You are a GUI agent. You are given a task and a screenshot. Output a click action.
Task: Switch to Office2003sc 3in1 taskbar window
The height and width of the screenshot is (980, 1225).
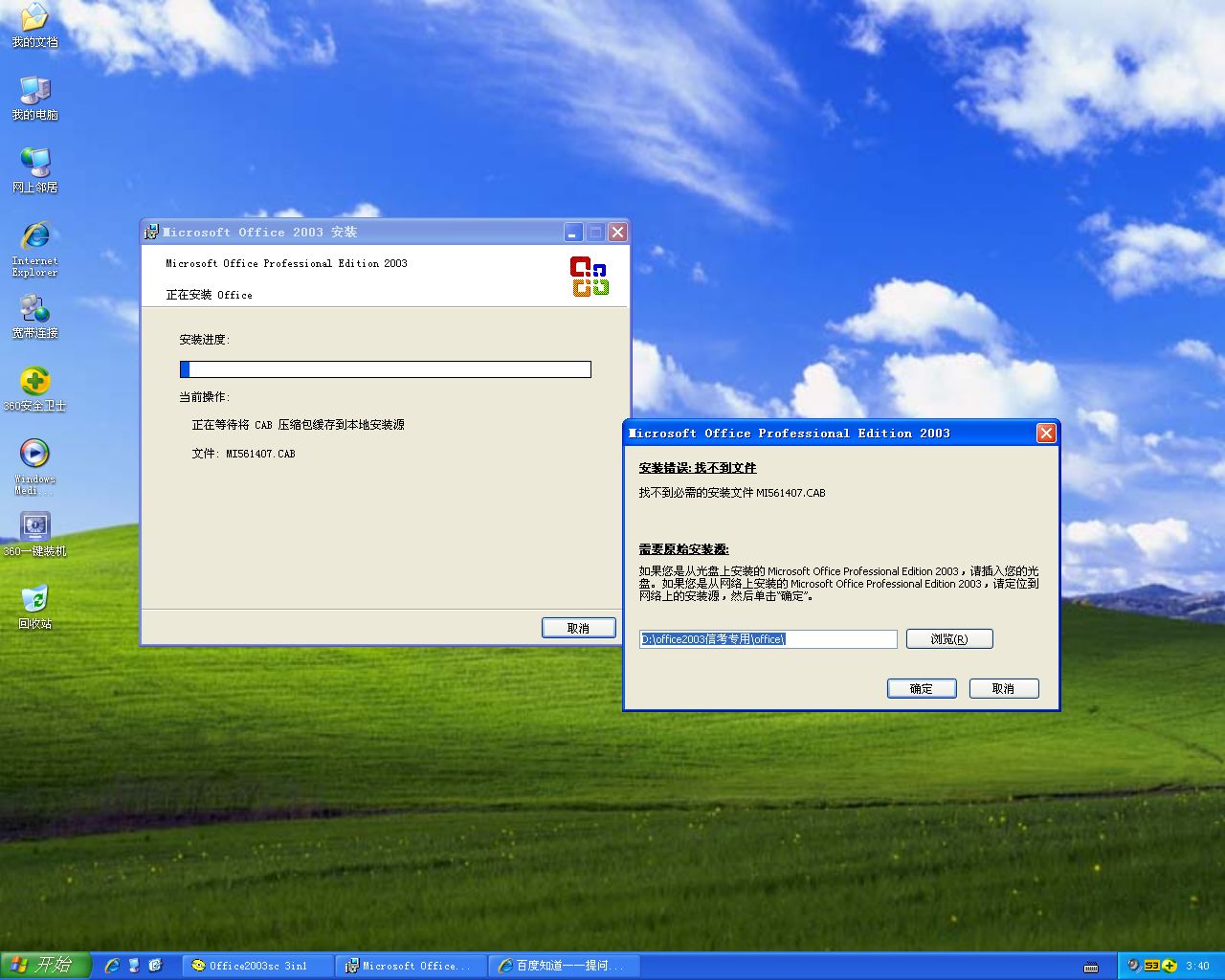tap(259, 966)
